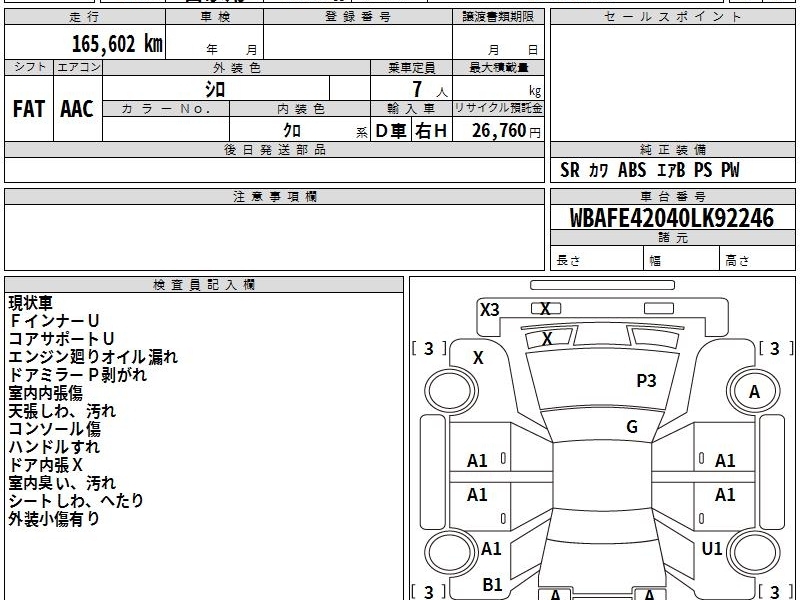The width and height of the screenshot is (800, 600).
Task: Click the 高さ dimension label
Action: 737,260
